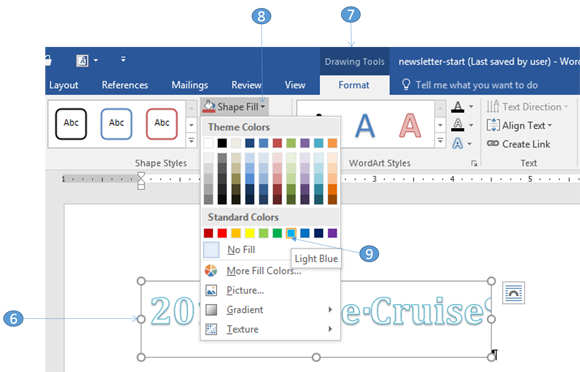The width and height of the screenshot is (580, 372).
Task: Open More Fill Colors color wheel
Action: point(211,270)
